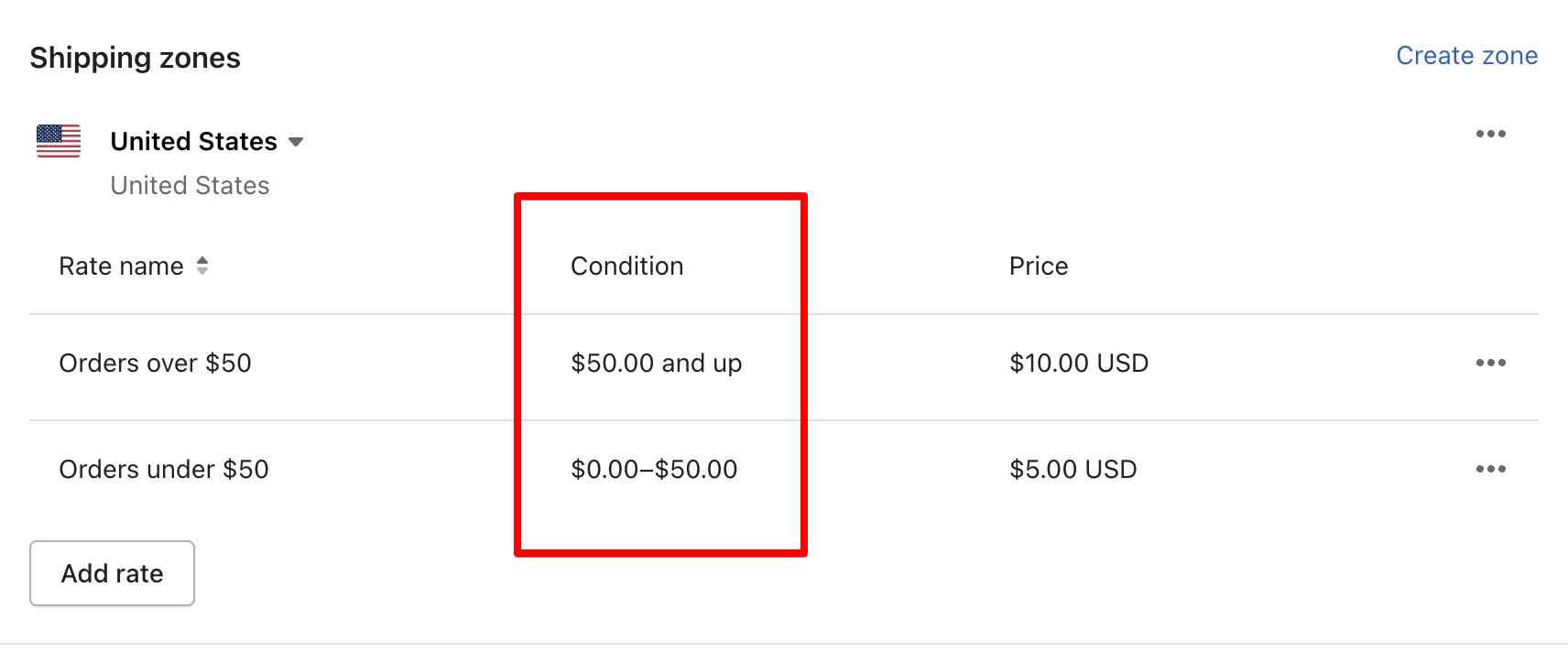This screenshot has width=1568, height=652.
Task: Click the United States flag icon
Action: click(x=59, y=141)
